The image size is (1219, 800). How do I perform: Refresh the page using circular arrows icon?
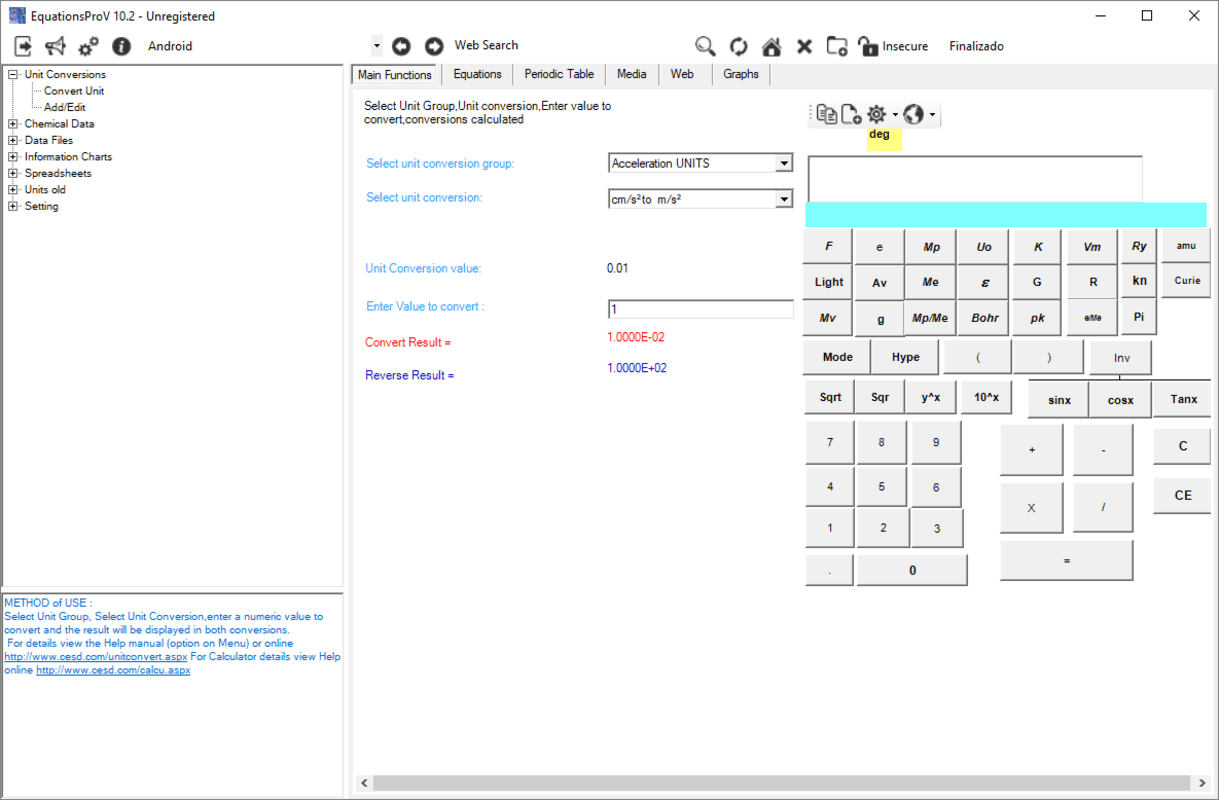point(738,46)
